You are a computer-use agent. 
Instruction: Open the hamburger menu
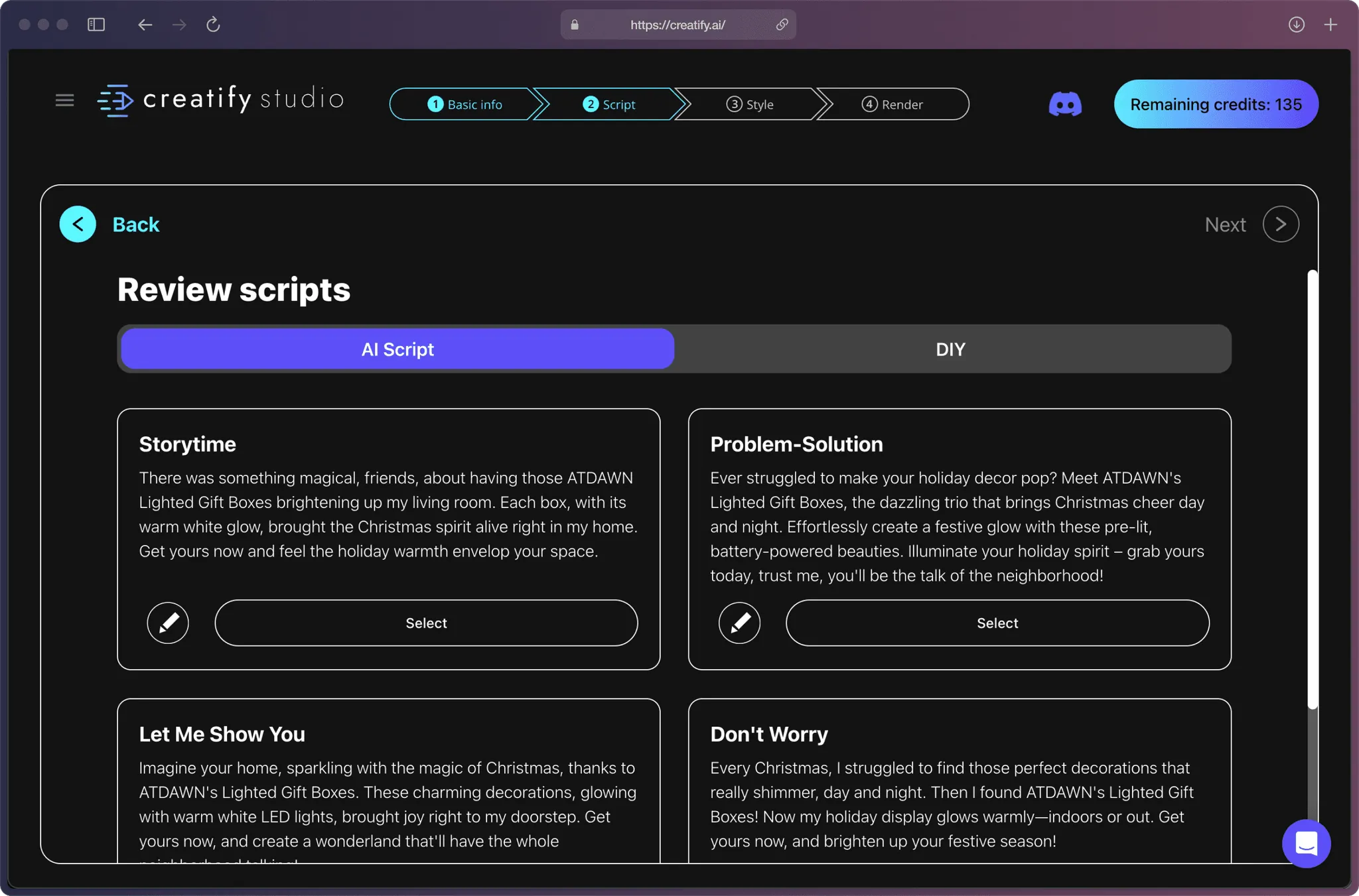coord(64,100)
